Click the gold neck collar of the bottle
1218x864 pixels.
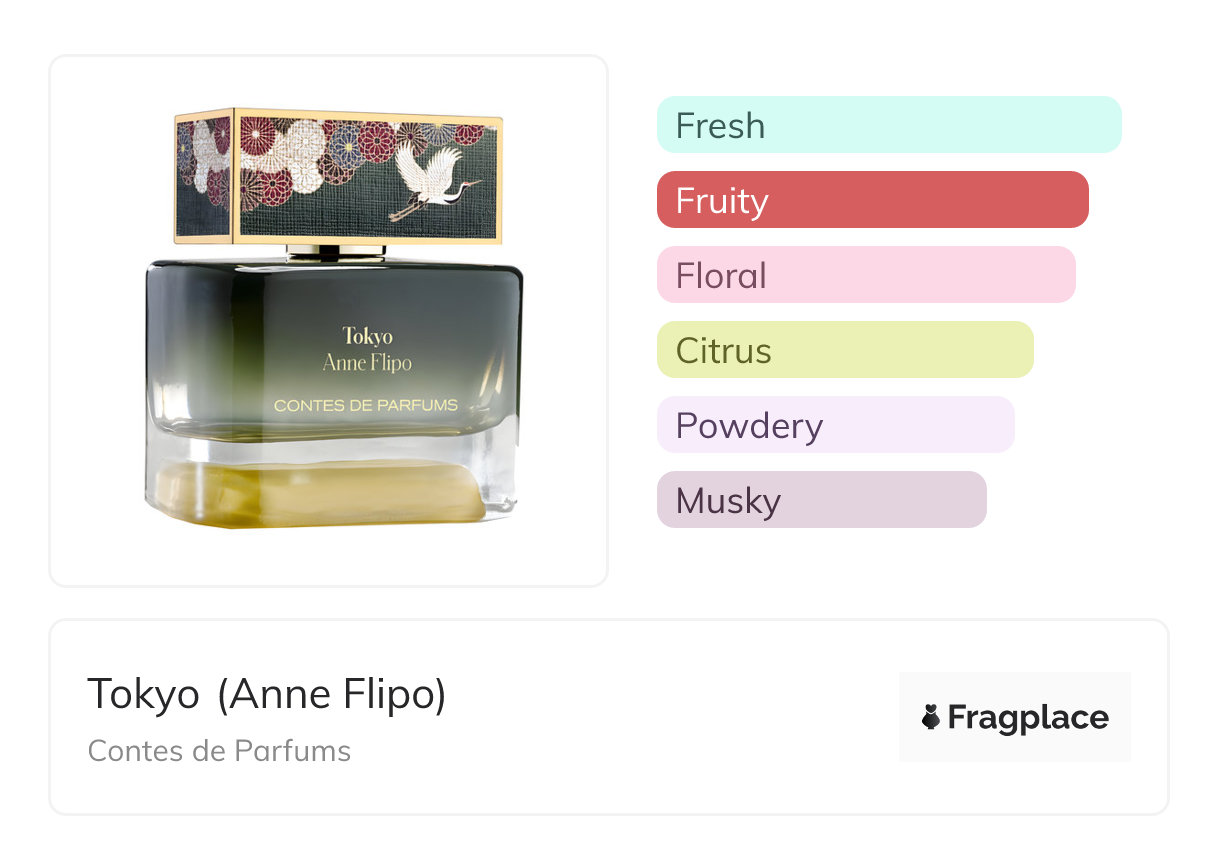335,253
